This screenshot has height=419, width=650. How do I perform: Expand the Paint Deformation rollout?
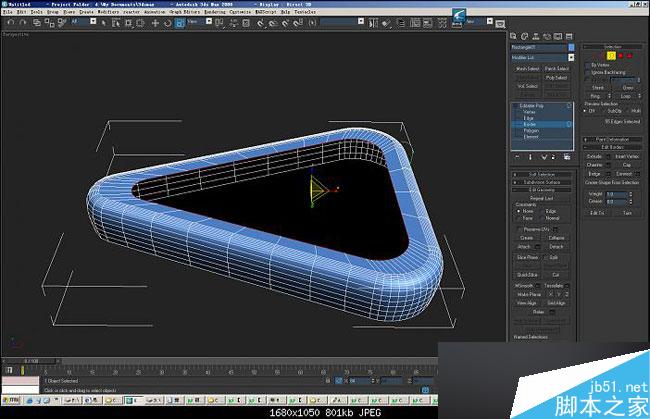(613, 140)
